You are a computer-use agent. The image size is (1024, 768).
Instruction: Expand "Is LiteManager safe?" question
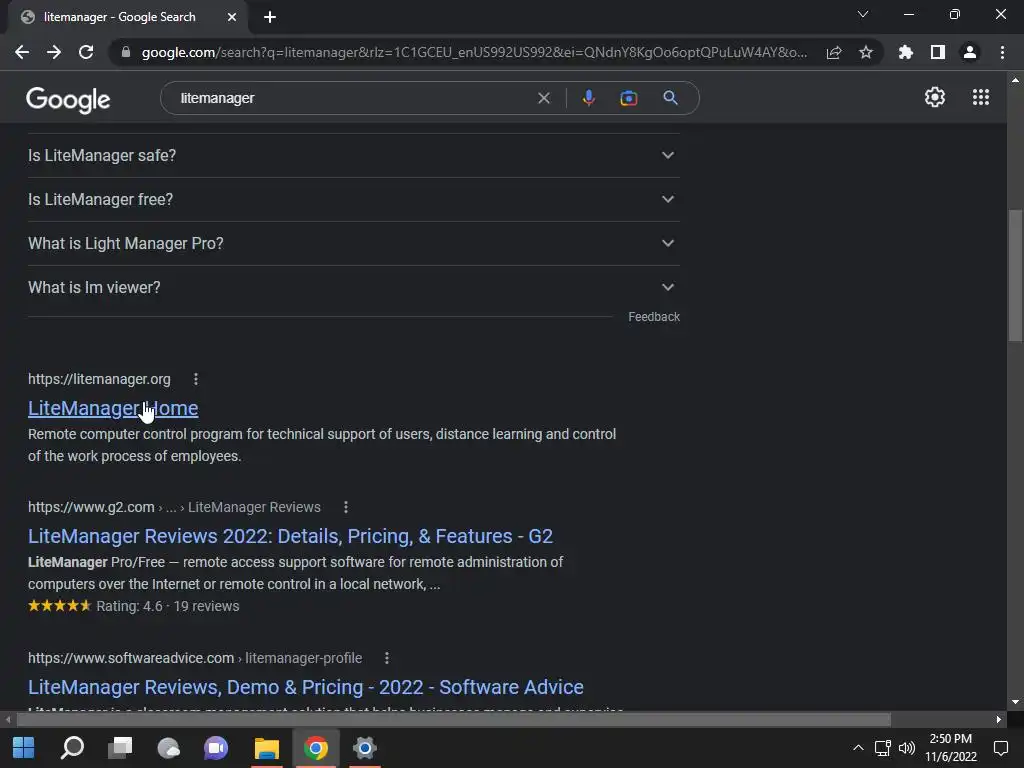coord(353,155)
